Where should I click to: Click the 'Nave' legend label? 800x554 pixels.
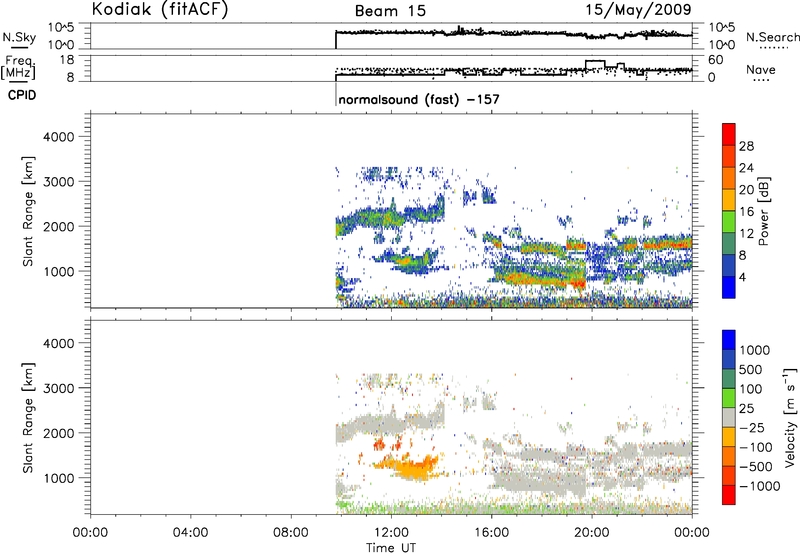[x=760, y=69]
